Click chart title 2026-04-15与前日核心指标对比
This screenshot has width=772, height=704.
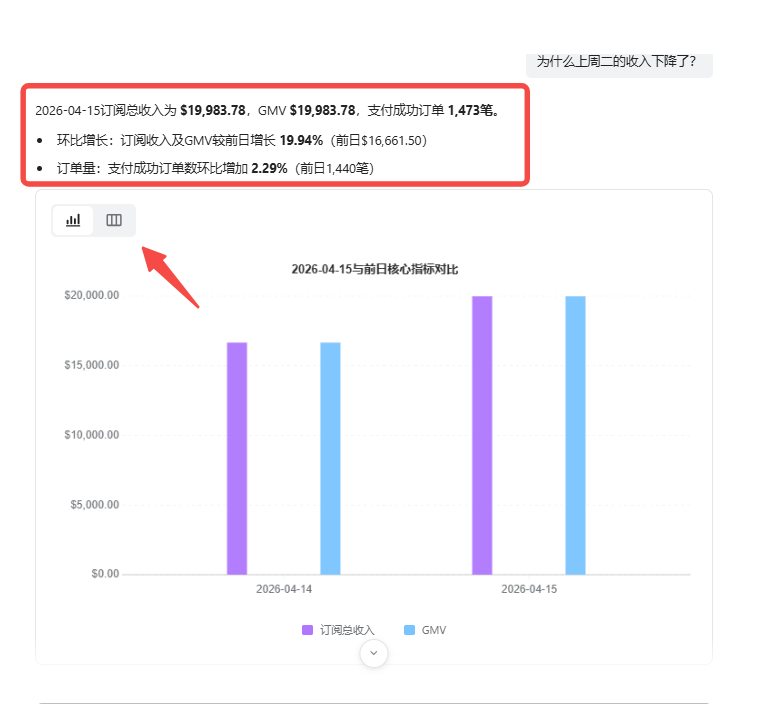tap(374, 269)
